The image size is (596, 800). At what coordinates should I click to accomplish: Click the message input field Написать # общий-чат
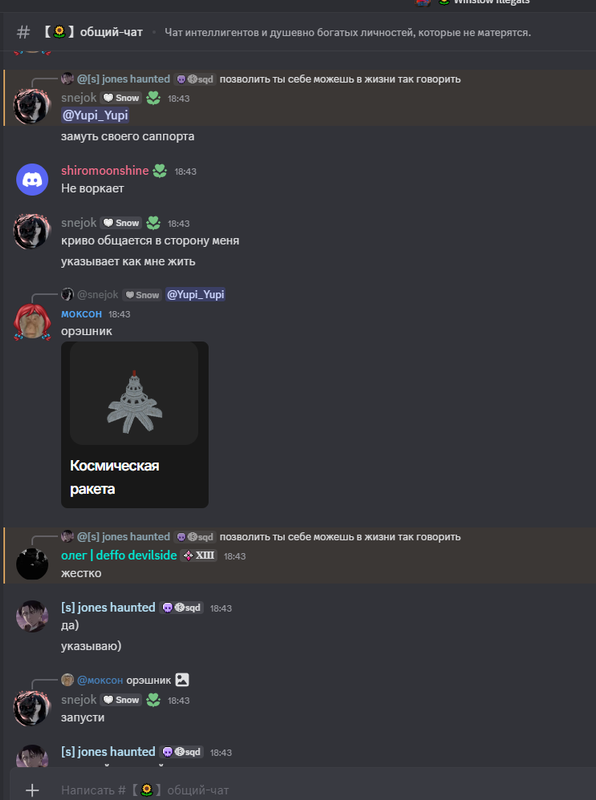click(306, 790)
